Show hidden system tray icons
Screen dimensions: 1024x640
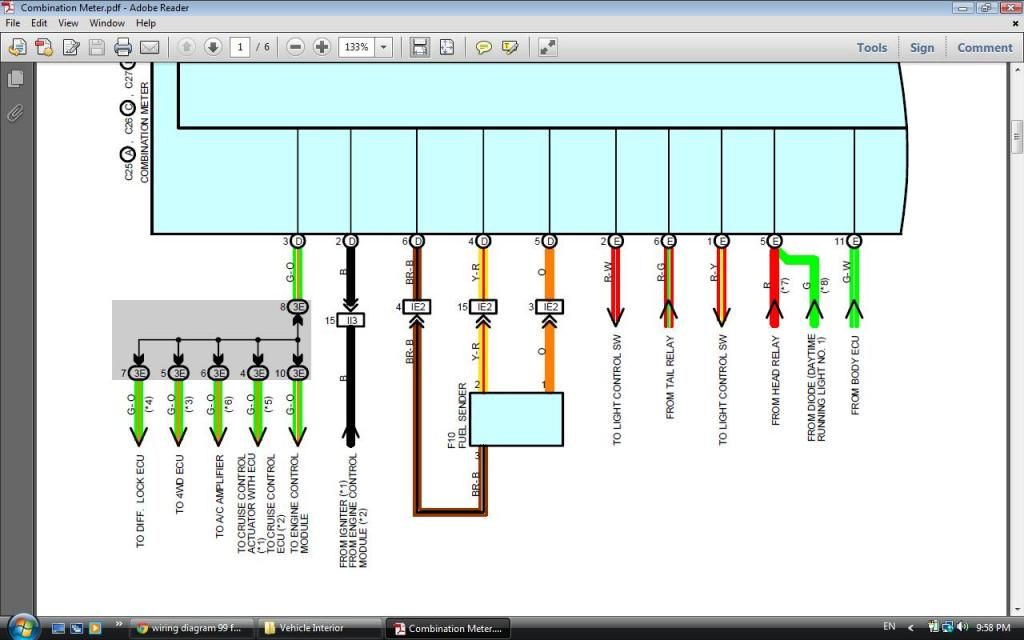(912, 627)
